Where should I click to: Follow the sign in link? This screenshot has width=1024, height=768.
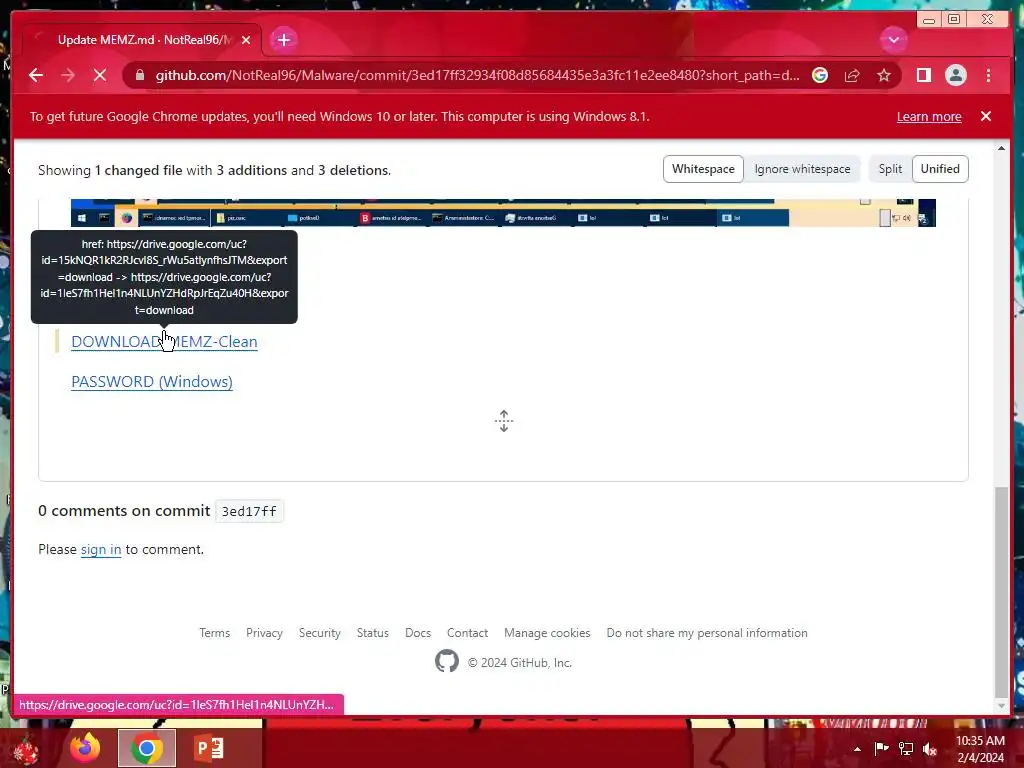point(101,549)
